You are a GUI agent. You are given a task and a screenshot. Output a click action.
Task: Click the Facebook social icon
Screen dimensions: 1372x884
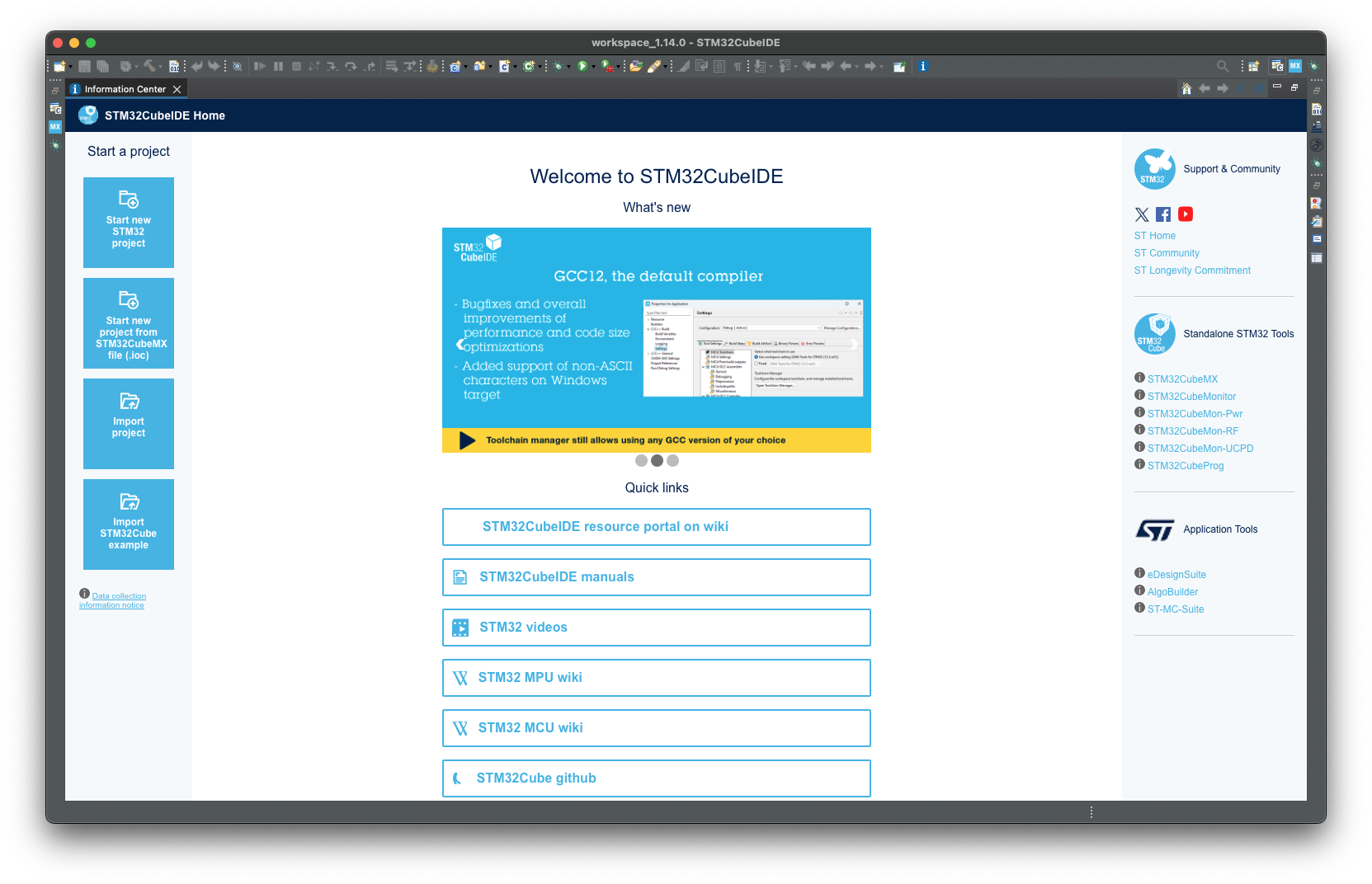[x=1163, y=214]
